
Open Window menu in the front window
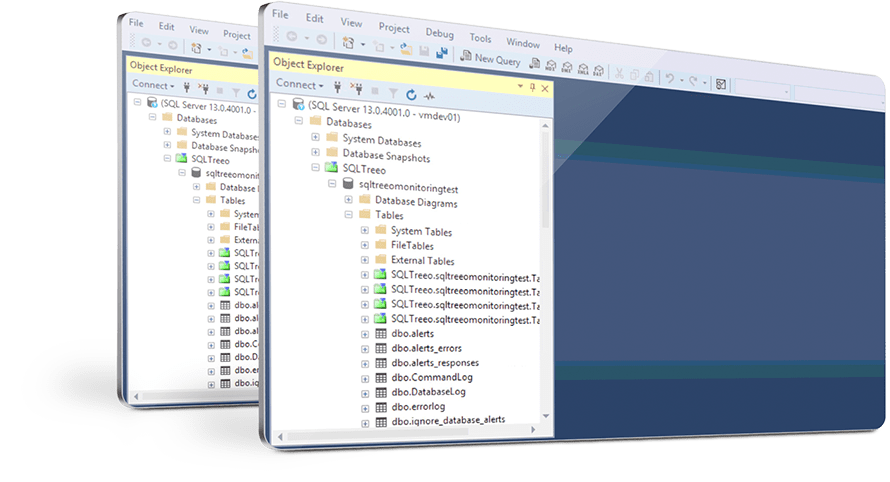(x=523, y=43)
